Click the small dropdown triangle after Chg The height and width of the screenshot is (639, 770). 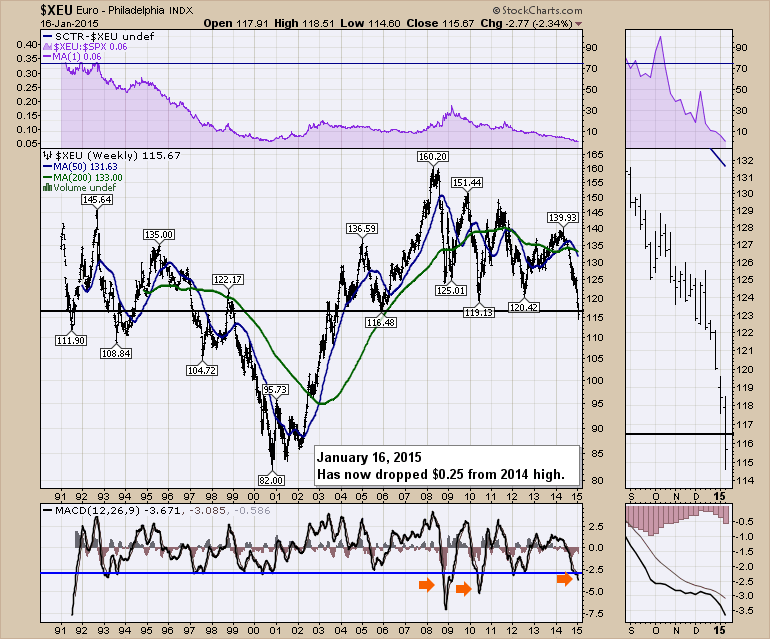578,24
